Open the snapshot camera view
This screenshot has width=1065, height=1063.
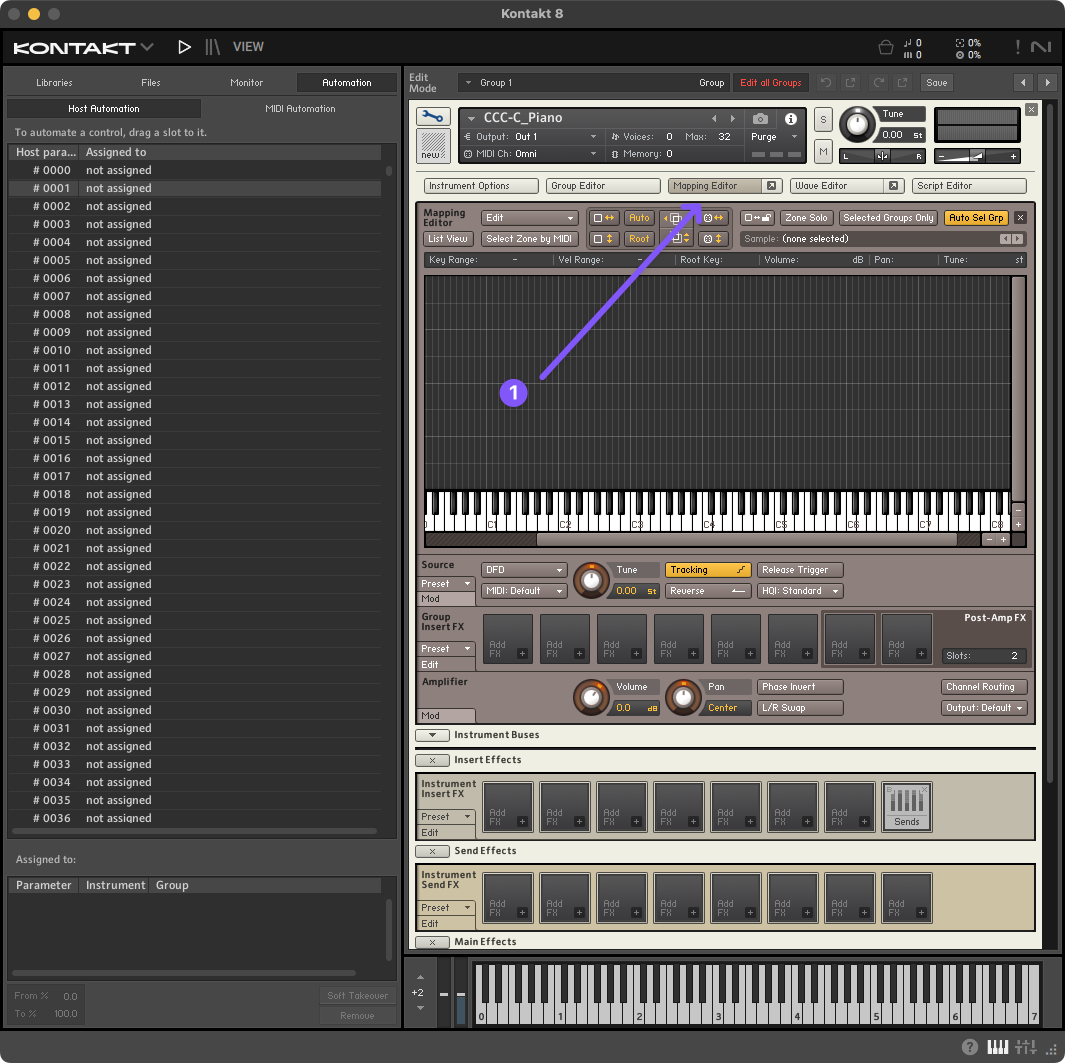[760, 118]
